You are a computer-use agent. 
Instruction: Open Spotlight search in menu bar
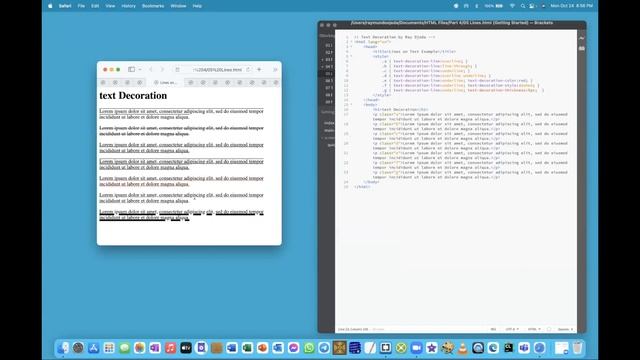[x=522, y=6]
